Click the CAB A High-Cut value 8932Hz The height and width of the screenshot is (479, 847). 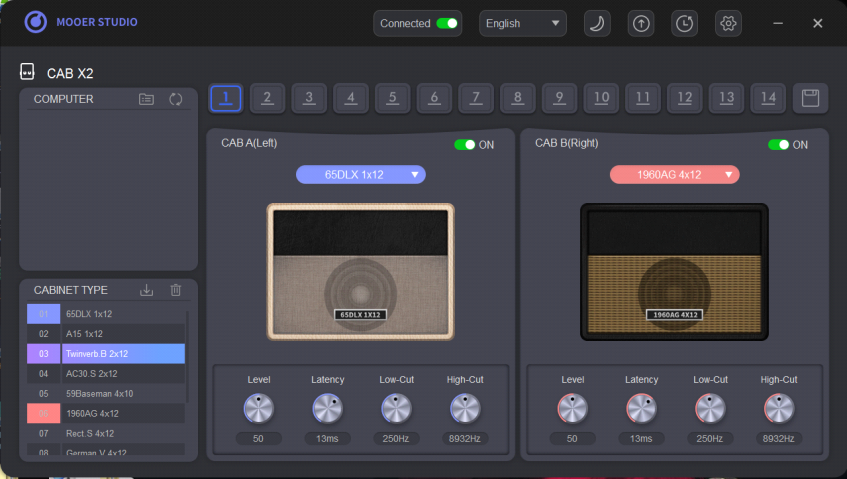pyautogui.click(x=465, y=438)
